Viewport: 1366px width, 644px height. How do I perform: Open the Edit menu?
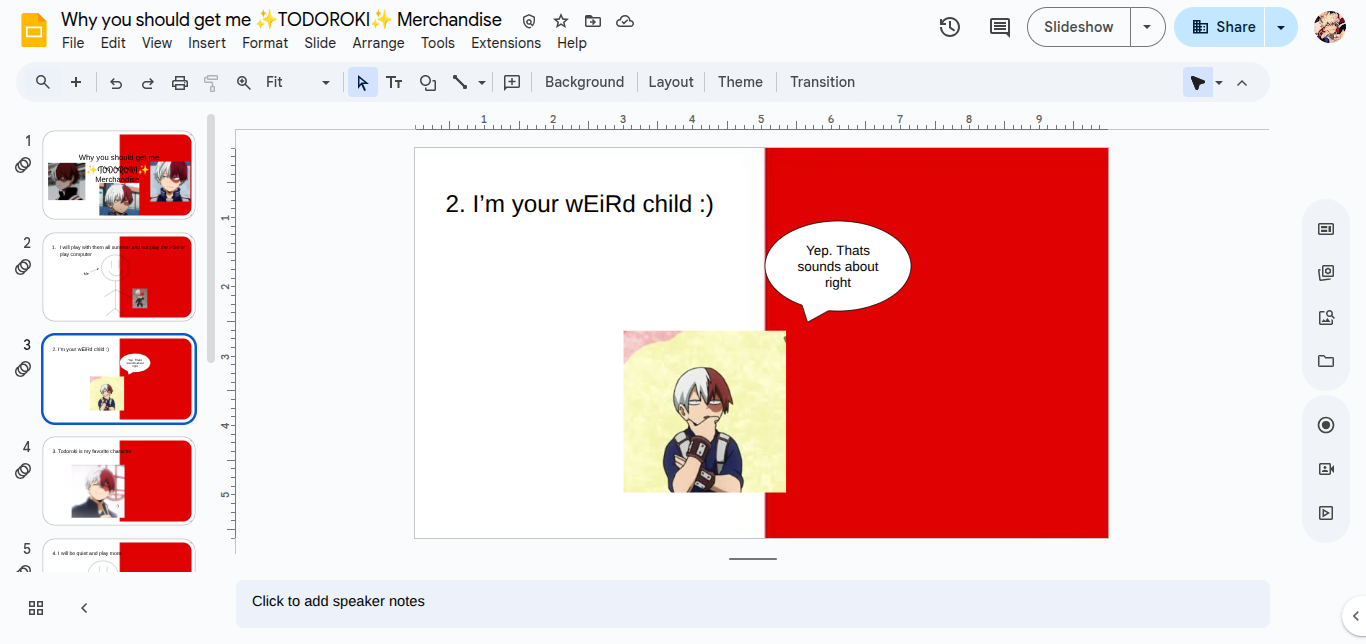(113, 43)
